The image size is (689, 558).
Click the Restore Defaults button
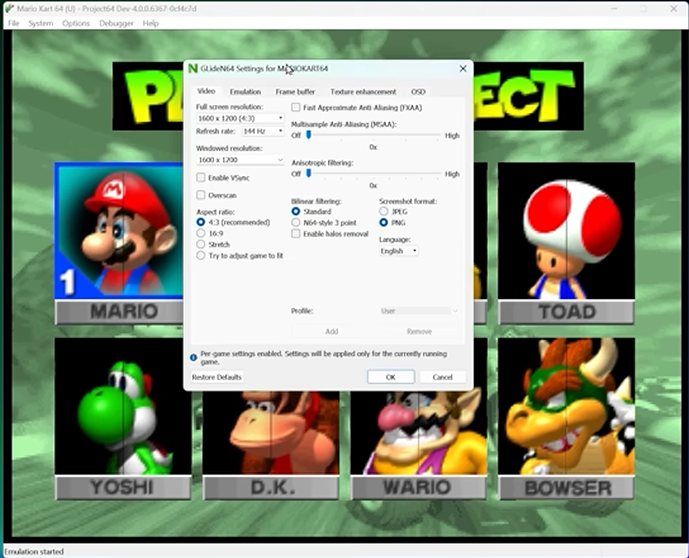click(217, 377)
